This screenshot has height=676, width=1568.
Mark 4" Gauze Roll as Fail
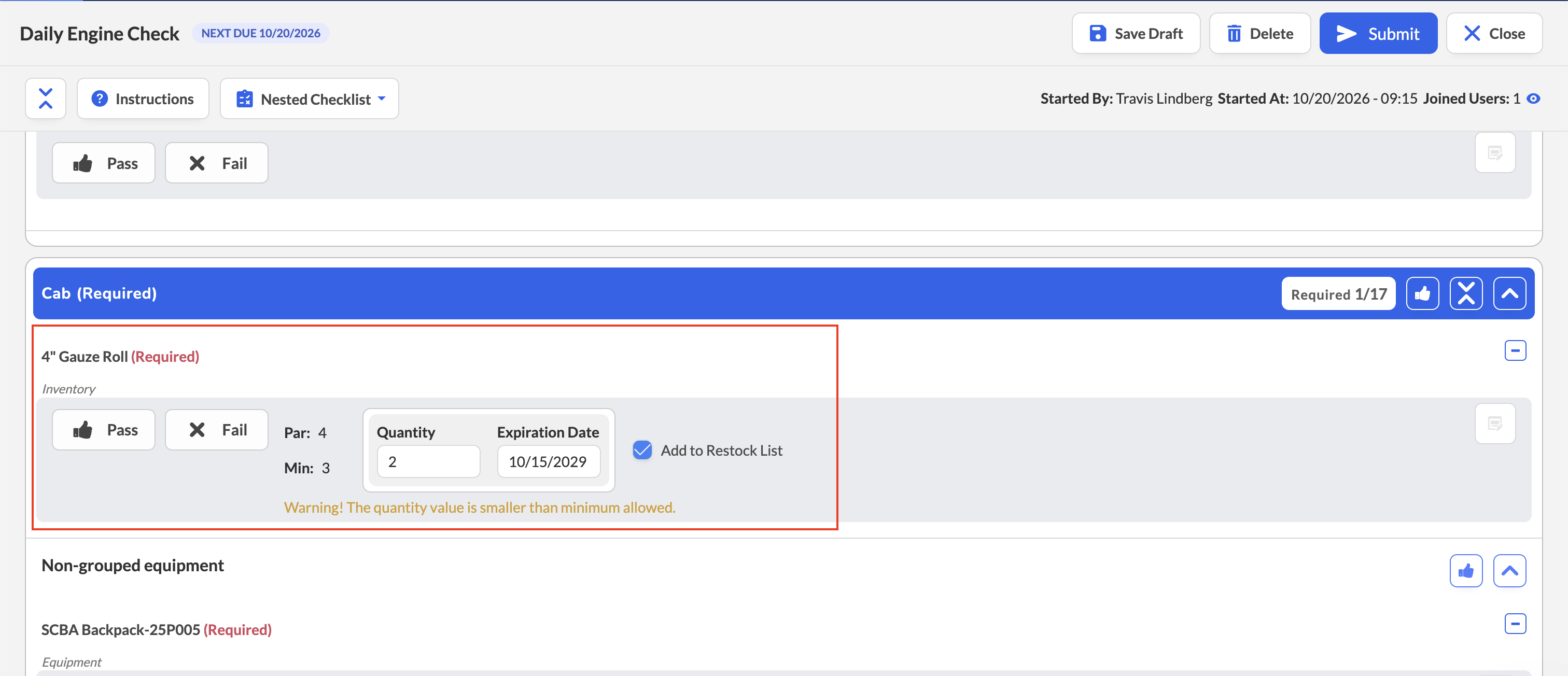click(217, 430)
